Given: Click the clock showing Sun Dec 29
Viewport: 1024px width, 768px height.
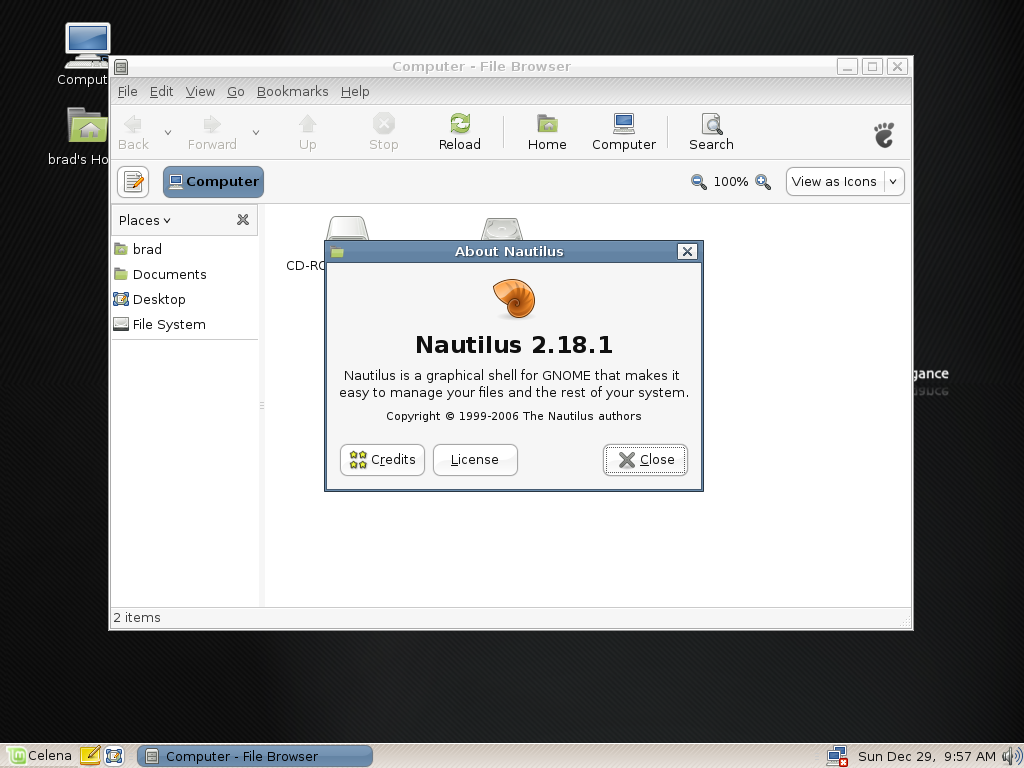Looking at the screenshot, I should (927, 756).
